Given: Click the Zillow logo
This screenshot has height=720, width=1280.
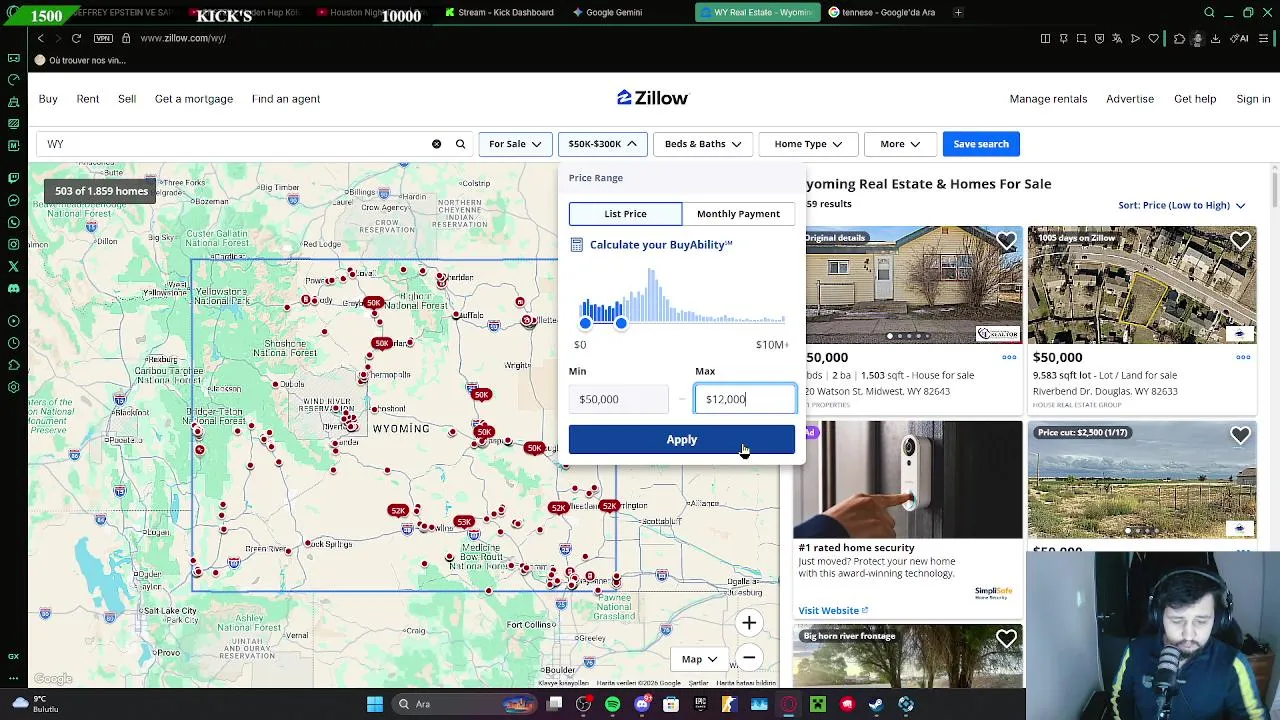Looking at the screenshot, I should 652,98.
